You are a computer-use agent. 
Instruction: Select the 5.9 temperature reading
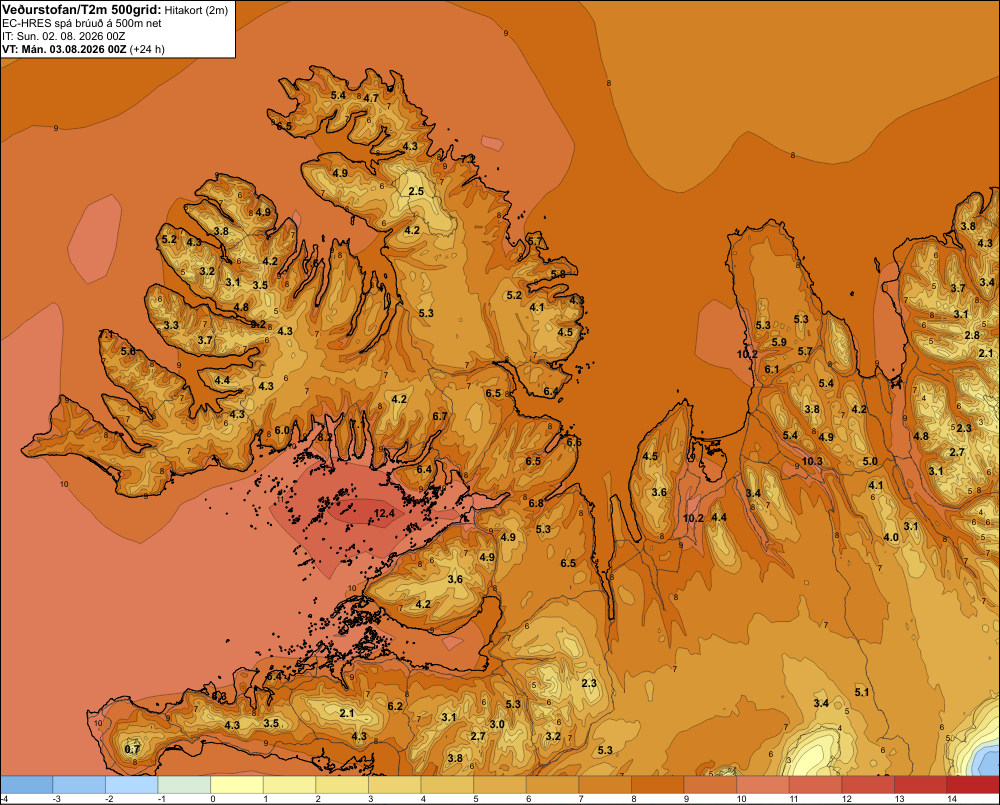(779, 343)
